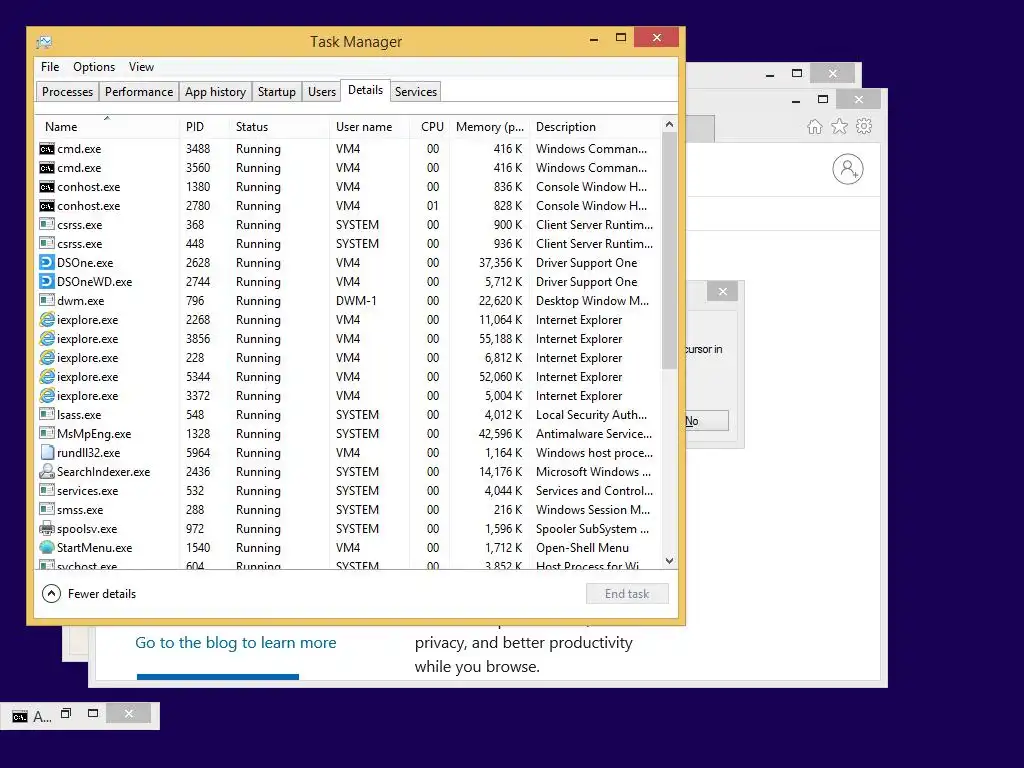Click the spoolsv.exe printer icon

click(46, 528)
